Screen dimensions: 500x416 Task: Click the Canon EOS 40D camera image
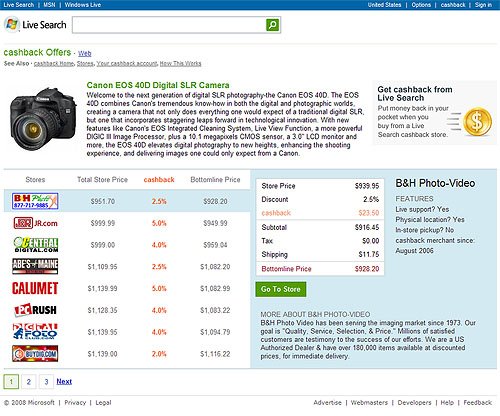pos(43,119)
